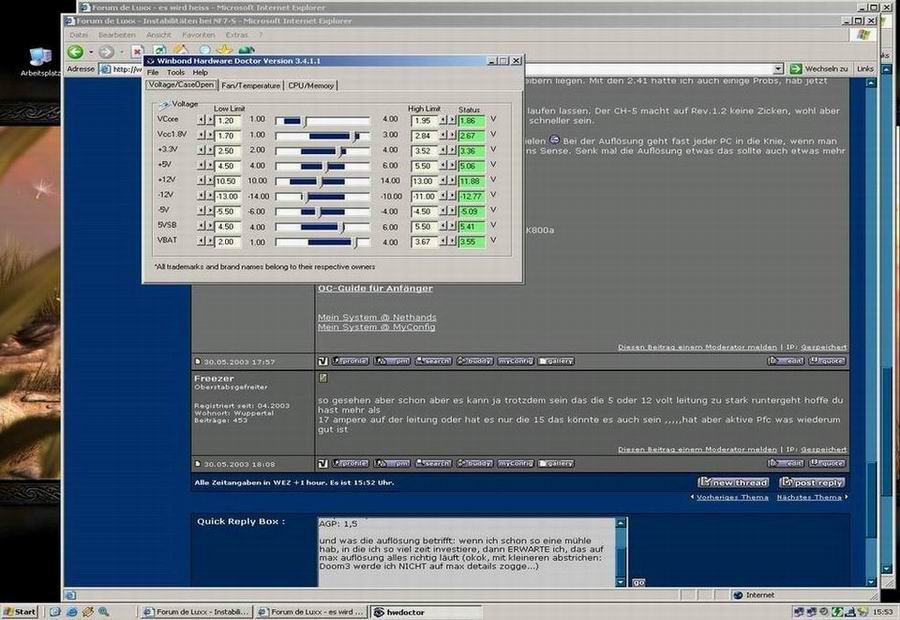Click the pm button in the 17:57 post row
This screenshot has height=620, width=900.
[x=392, y=361]
